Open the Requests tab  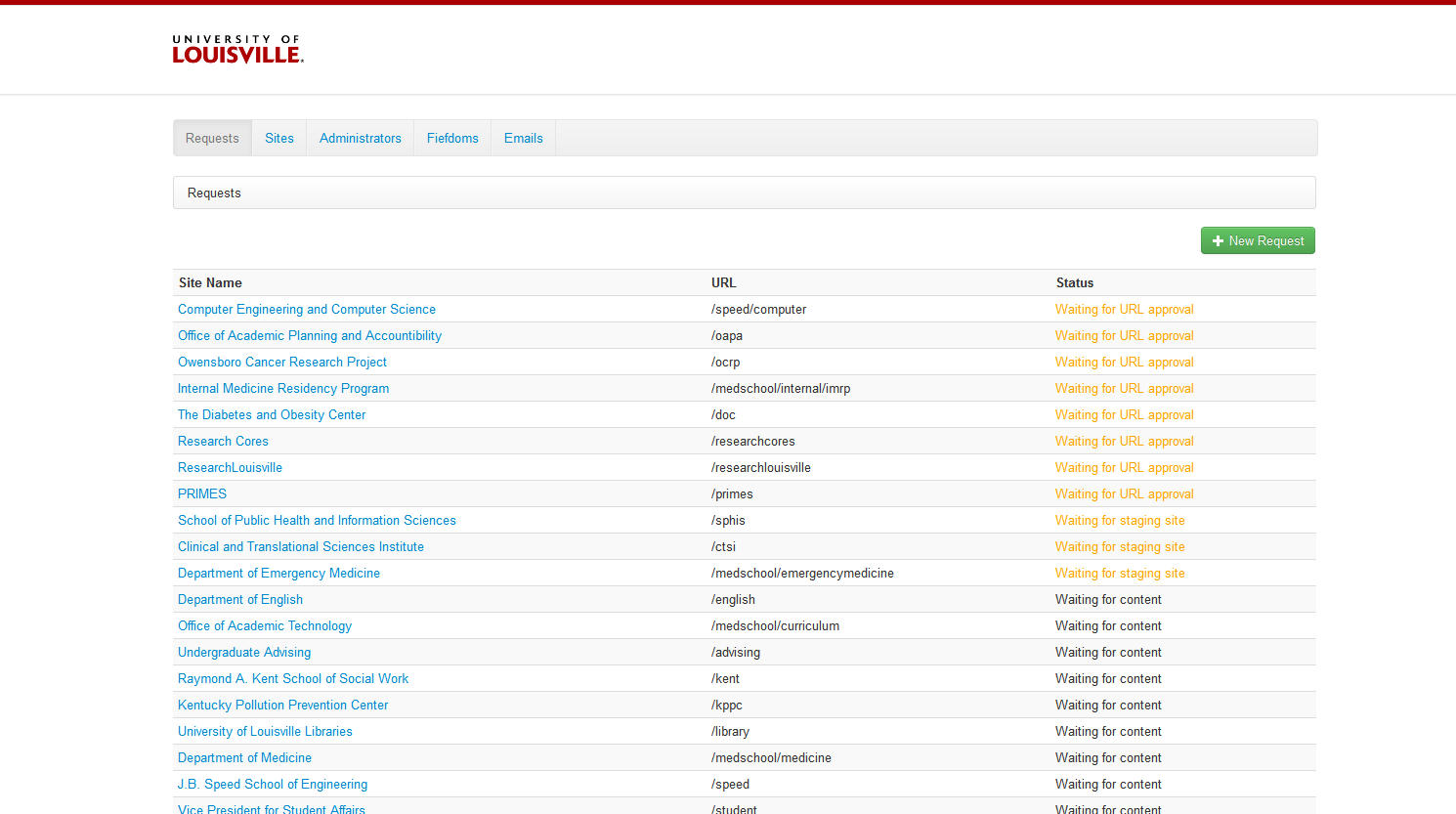(x=212, y=138)
